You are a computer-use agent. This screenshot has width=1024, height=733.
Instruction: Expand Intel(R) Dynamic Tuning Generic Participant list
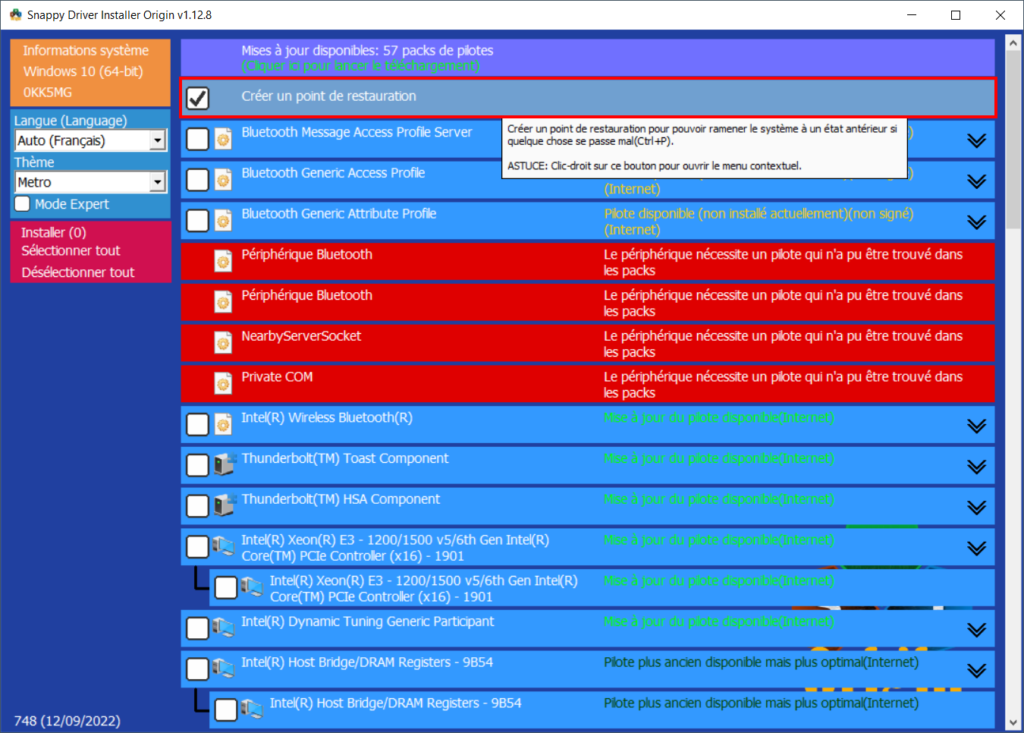coord(976,630)
